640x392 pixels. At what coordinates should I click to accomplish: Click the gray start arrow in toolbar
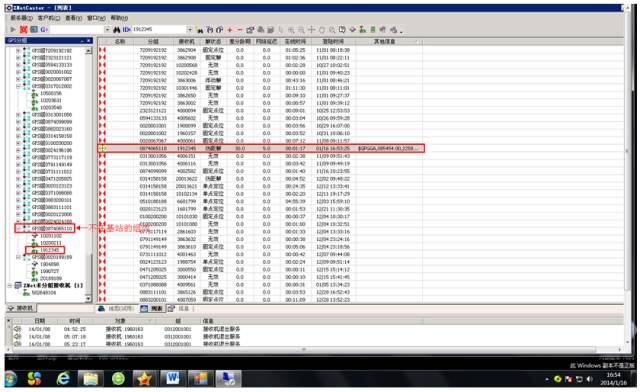(13, 29)
